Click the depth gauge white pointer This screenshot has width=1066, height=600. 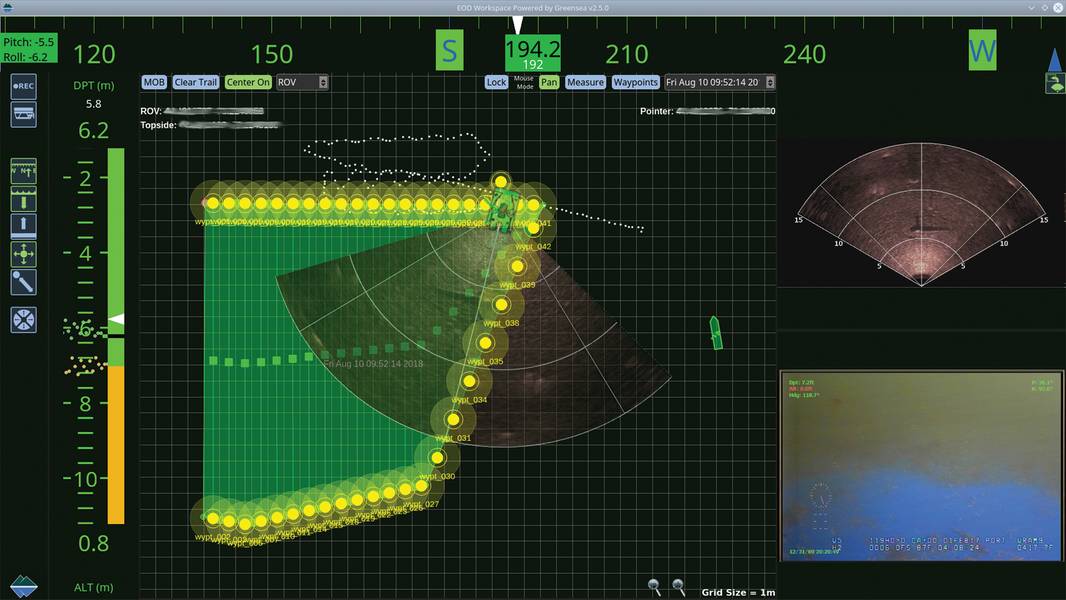(117, 320)
